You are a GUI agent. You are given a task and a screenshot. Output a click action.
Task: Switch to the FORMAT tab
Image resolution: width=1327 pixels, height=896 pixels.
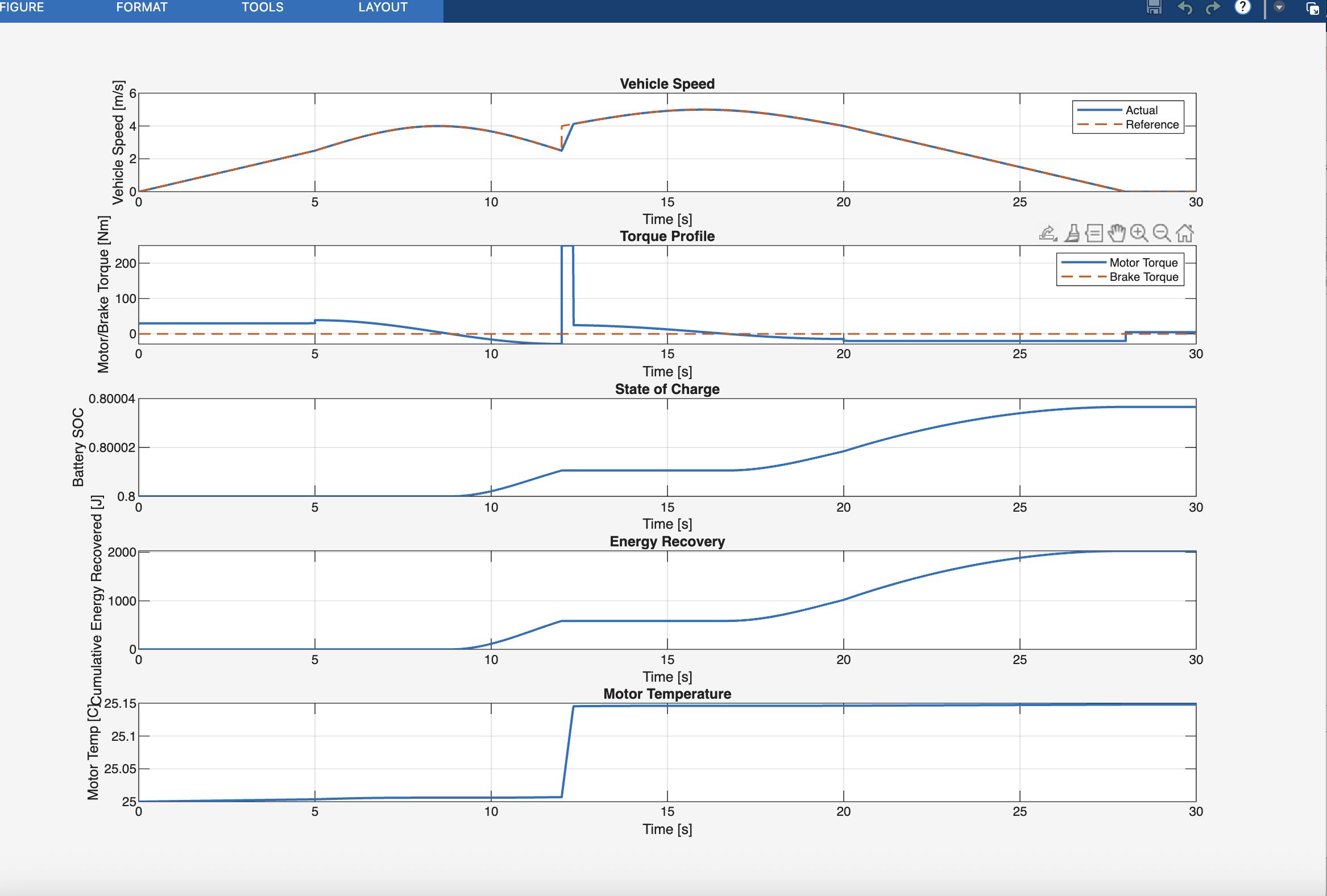click(x=142, y=7)
